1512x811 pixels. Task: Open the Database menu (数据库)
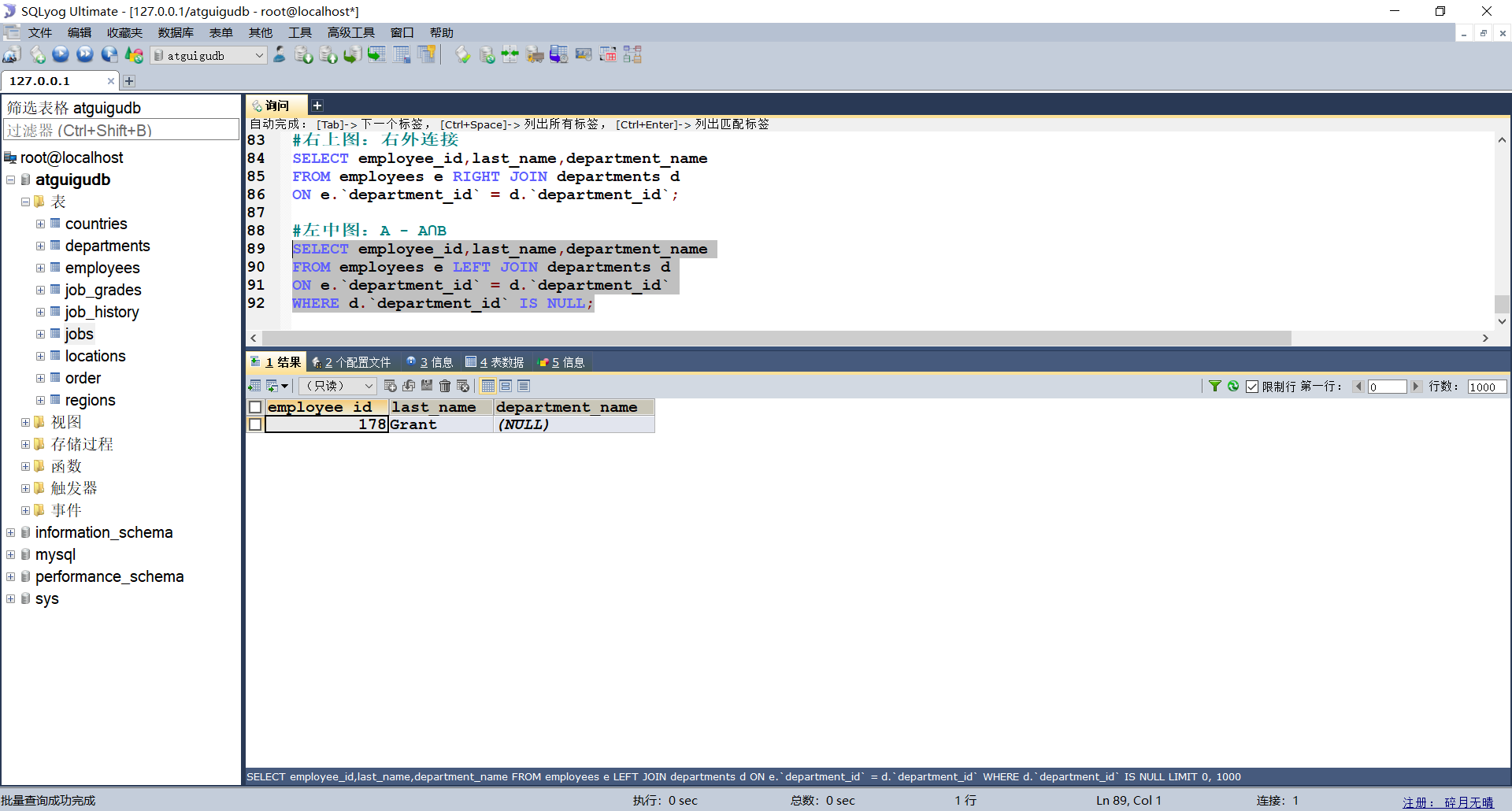176,32
